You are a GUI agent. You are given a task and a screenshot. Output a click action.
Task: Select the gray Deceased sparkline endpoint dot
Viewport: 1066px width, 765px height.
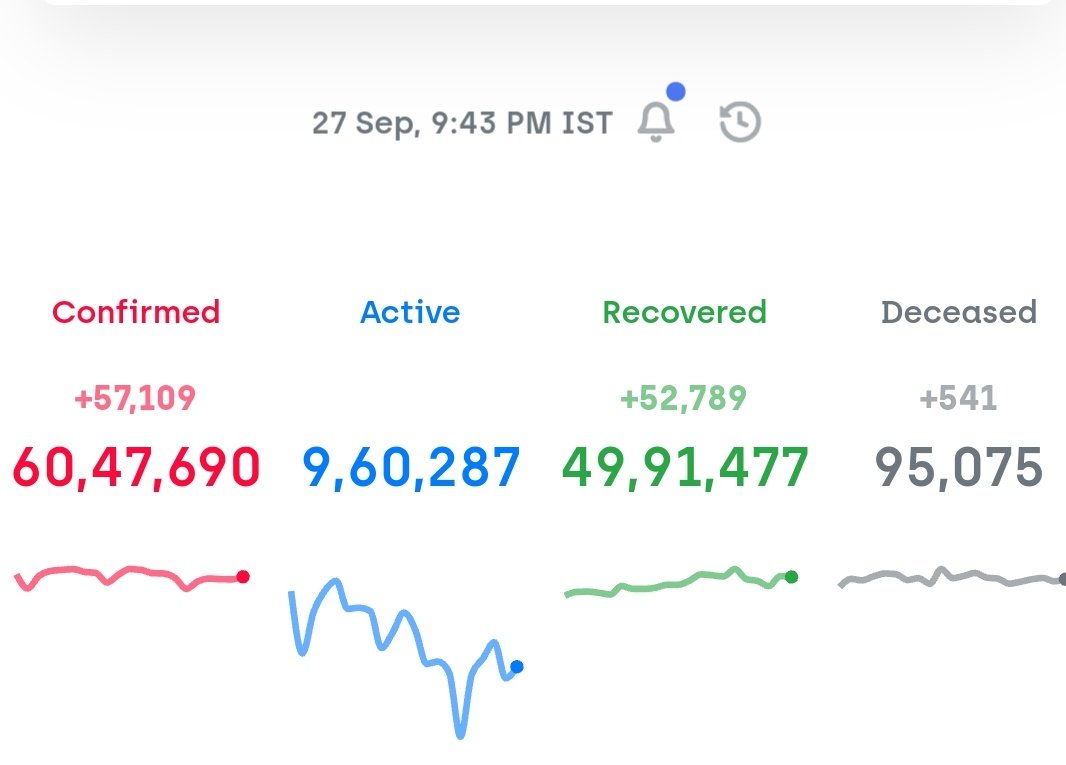[x=1060, y=577]
